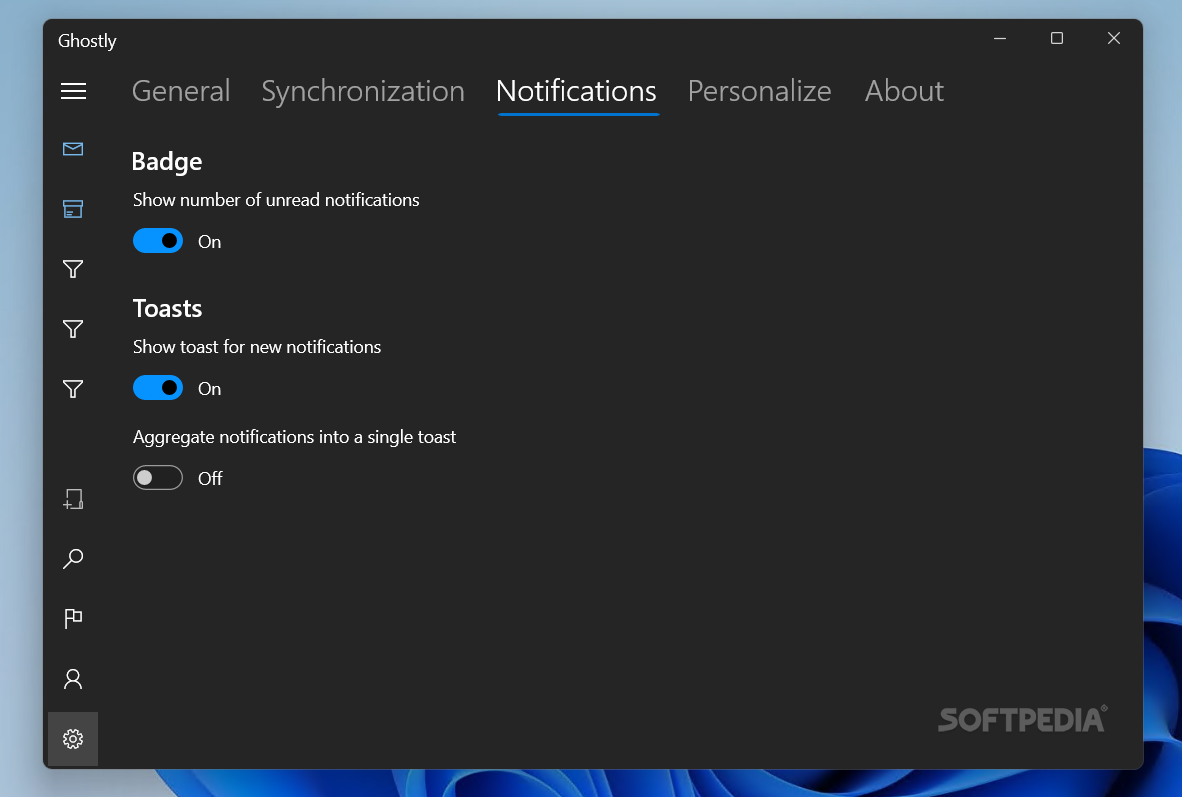1182x797 pixels.
Task: Open the user account icon
Action: pyautogui.click(x=73, y=679)
